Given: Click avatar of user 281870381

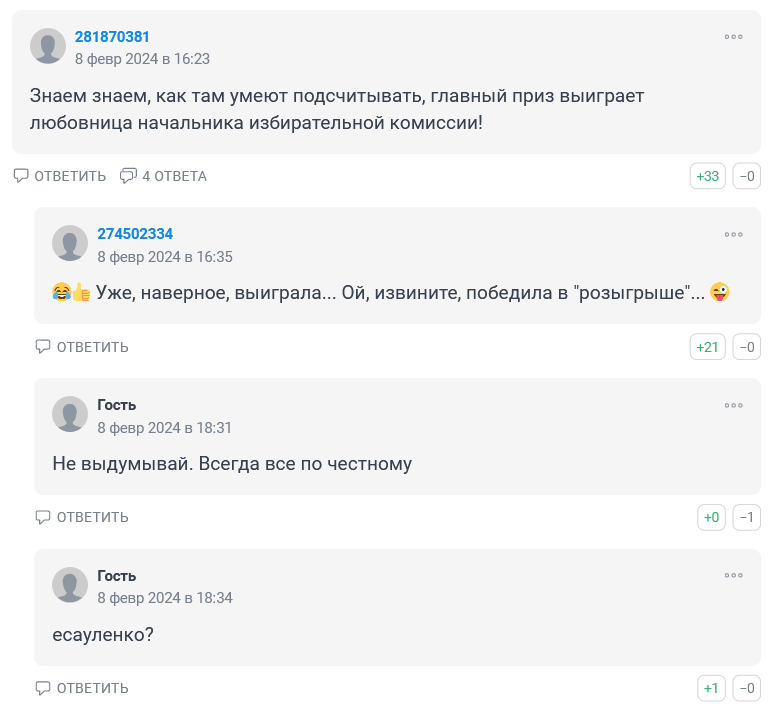Looking at the screenshot, I should tap(48, 46).
